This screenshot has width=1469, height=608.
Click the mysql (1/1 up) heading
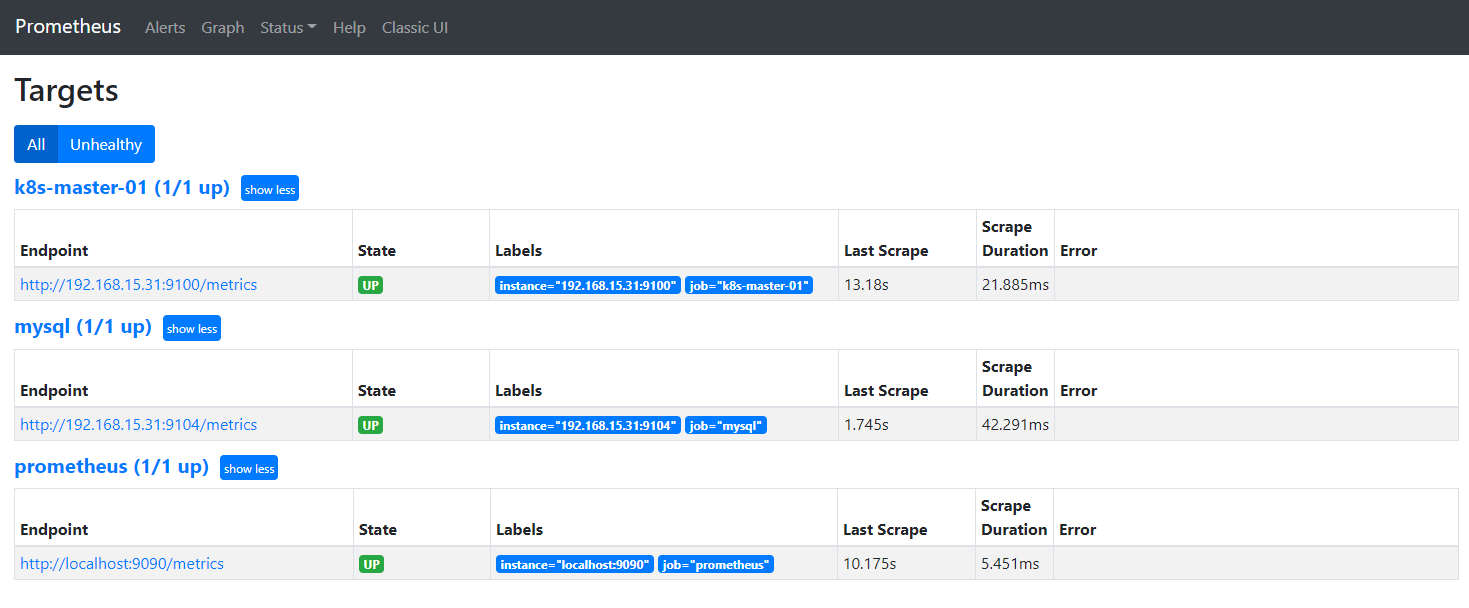(83, 327)
